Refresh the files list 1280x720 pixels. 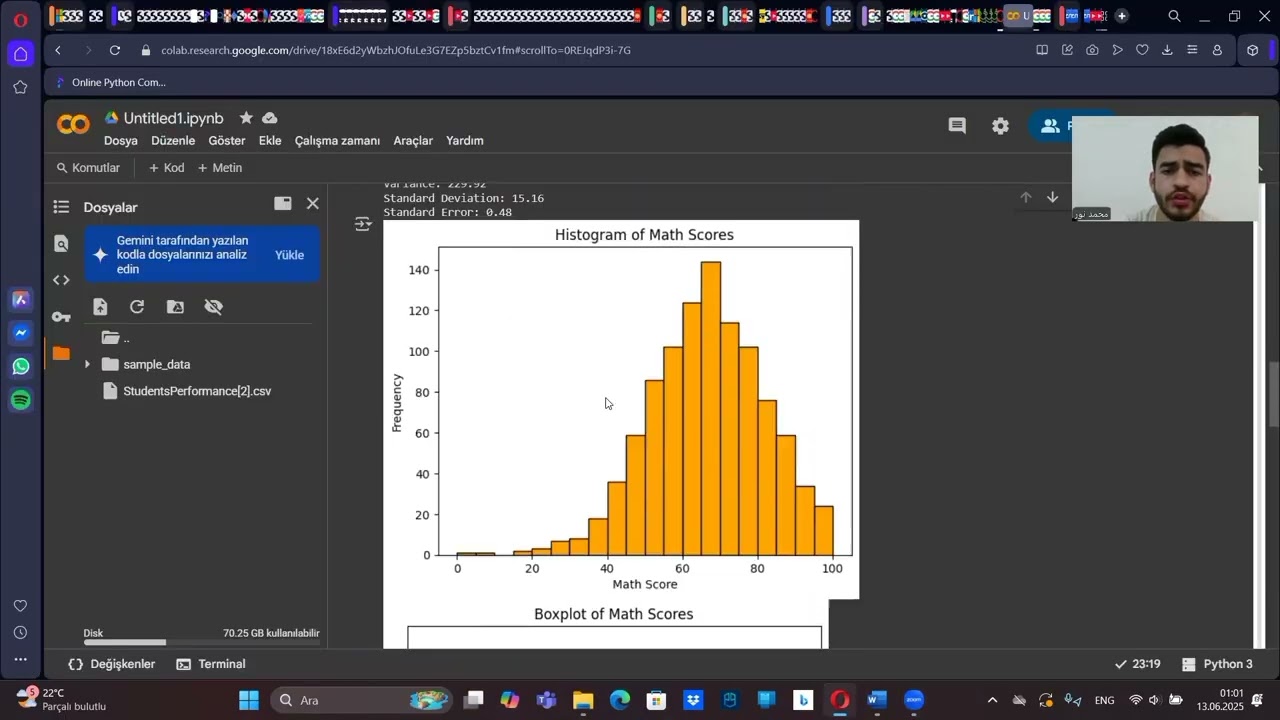point(137,307)
